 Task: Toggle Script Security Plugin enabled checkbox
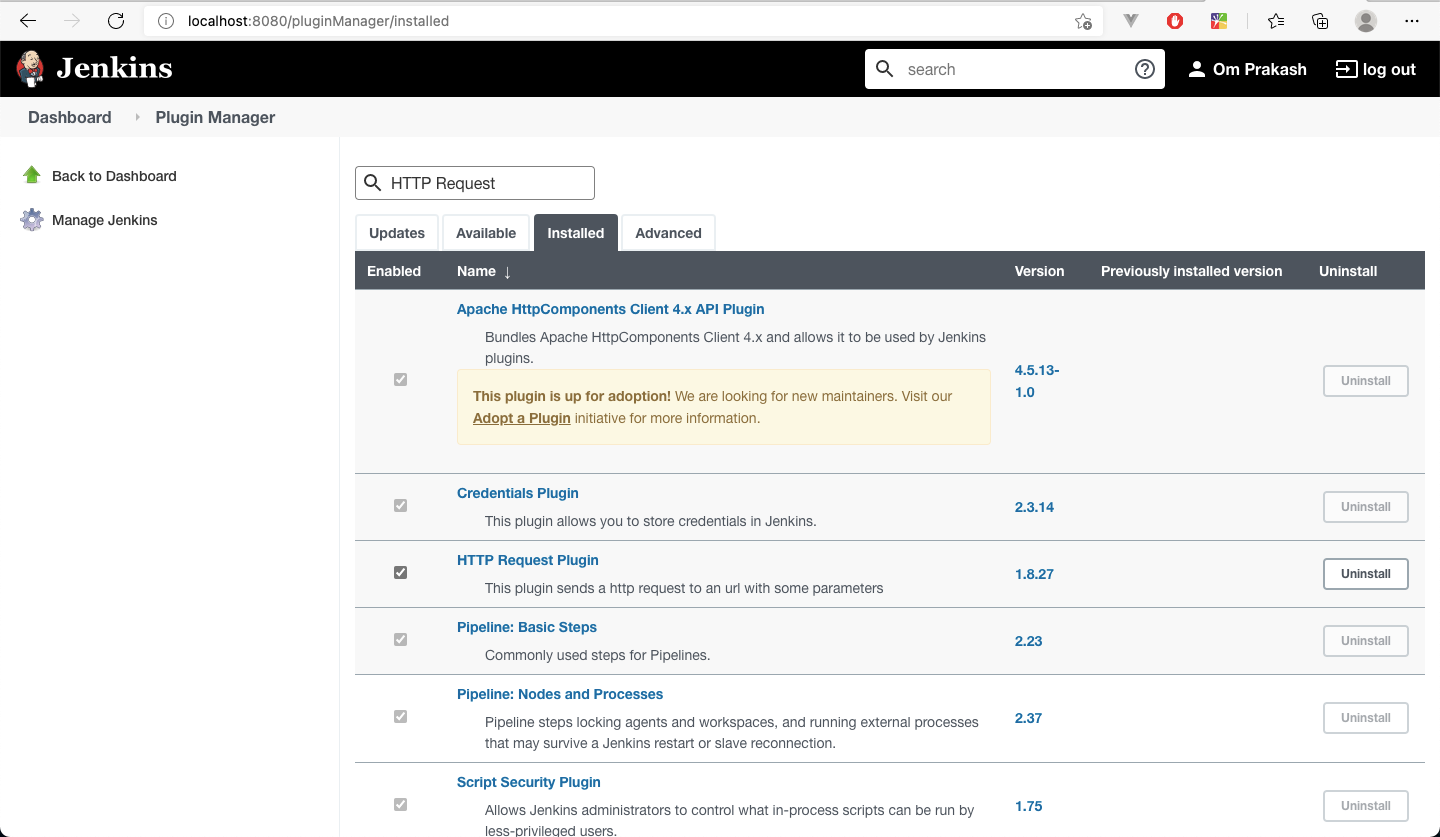pyautogui.click(x=400, y=805)
